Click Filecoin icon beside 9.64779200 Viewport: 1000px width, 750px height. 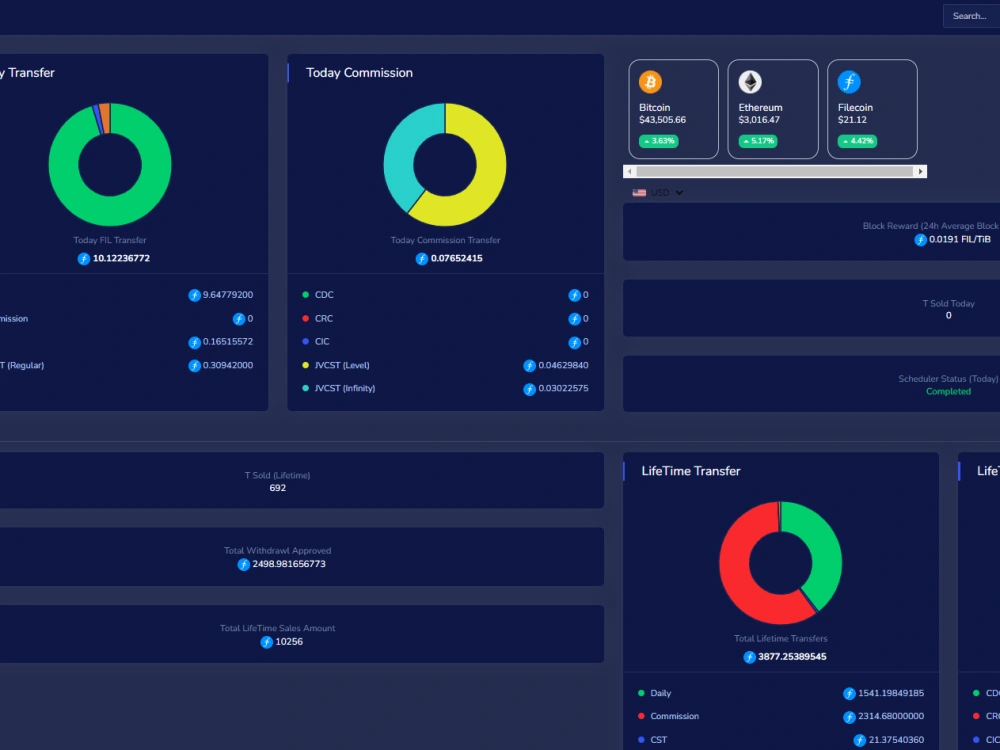tap(195, 295)
